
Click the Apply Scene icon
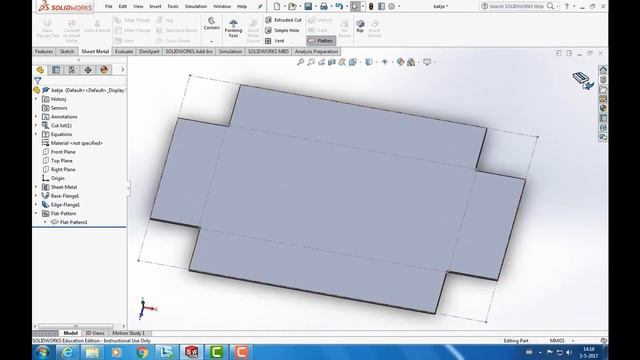411,62
